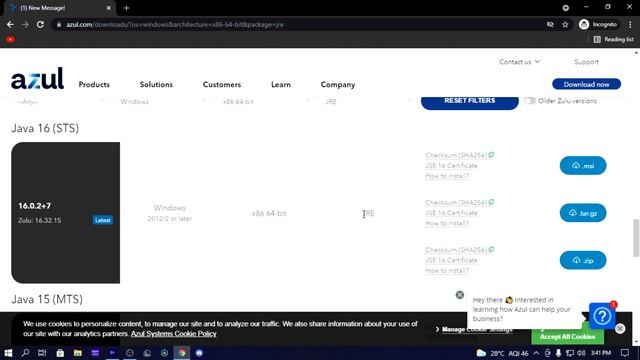640x360 pixels.
Task: Go back using browser back arrow
Action: click(10, 24)
